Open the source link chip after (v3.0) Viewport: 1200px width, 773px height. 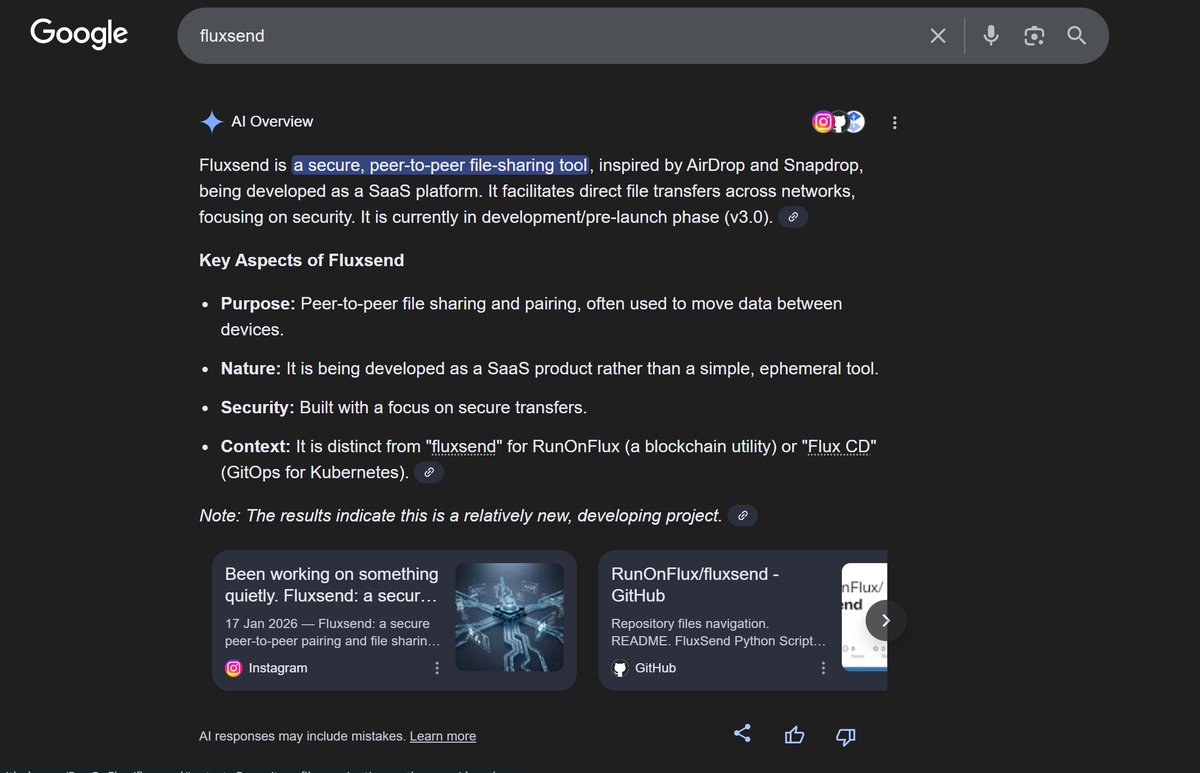[793, 217]
